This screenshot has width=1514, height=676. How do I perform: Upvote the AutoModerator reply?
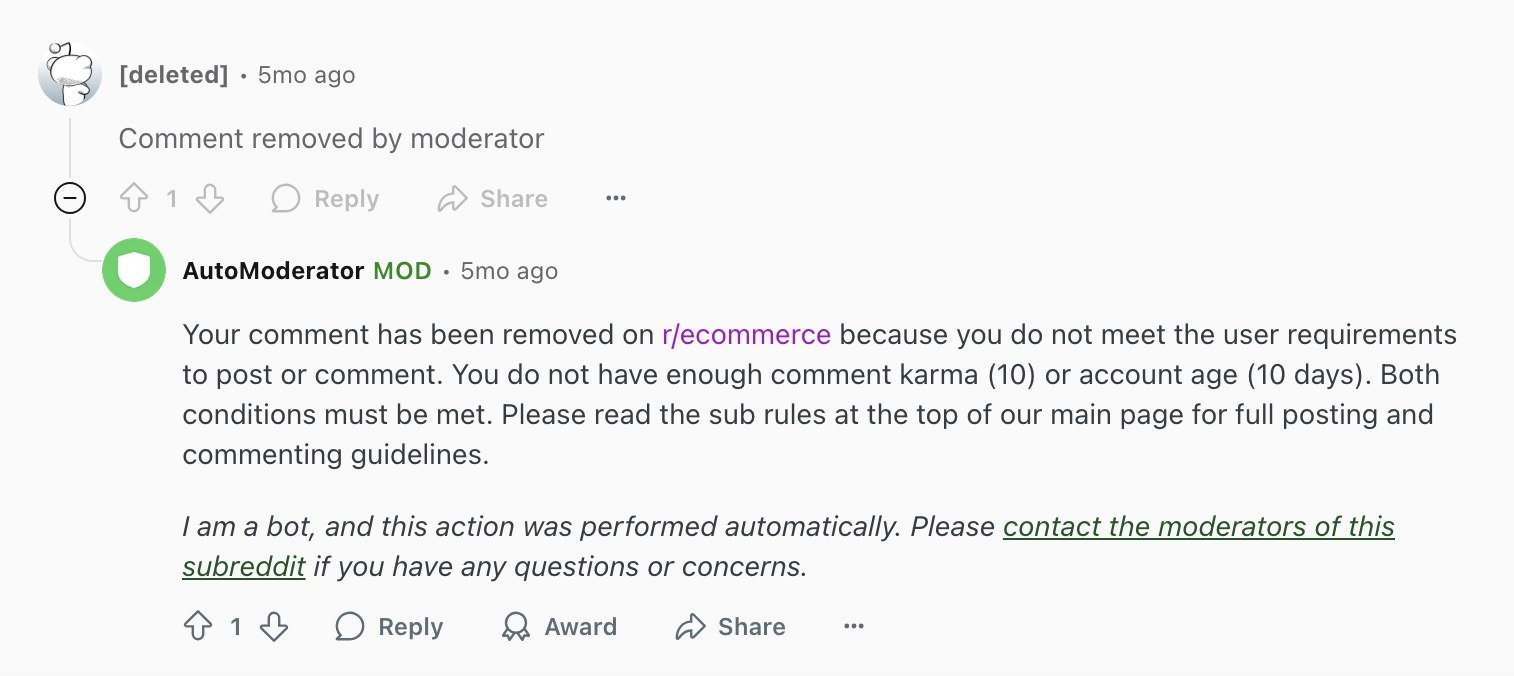coord(198,626)
